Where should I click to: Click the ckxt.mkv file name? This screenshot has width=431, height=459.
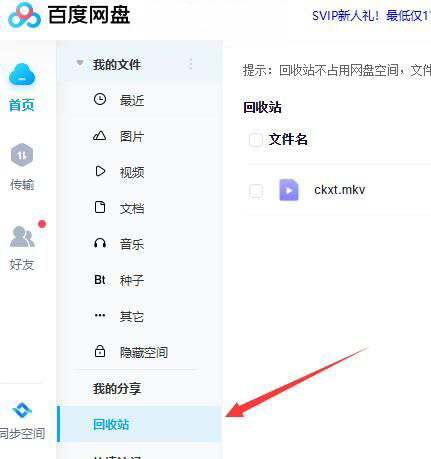click(x=340, y=190)
